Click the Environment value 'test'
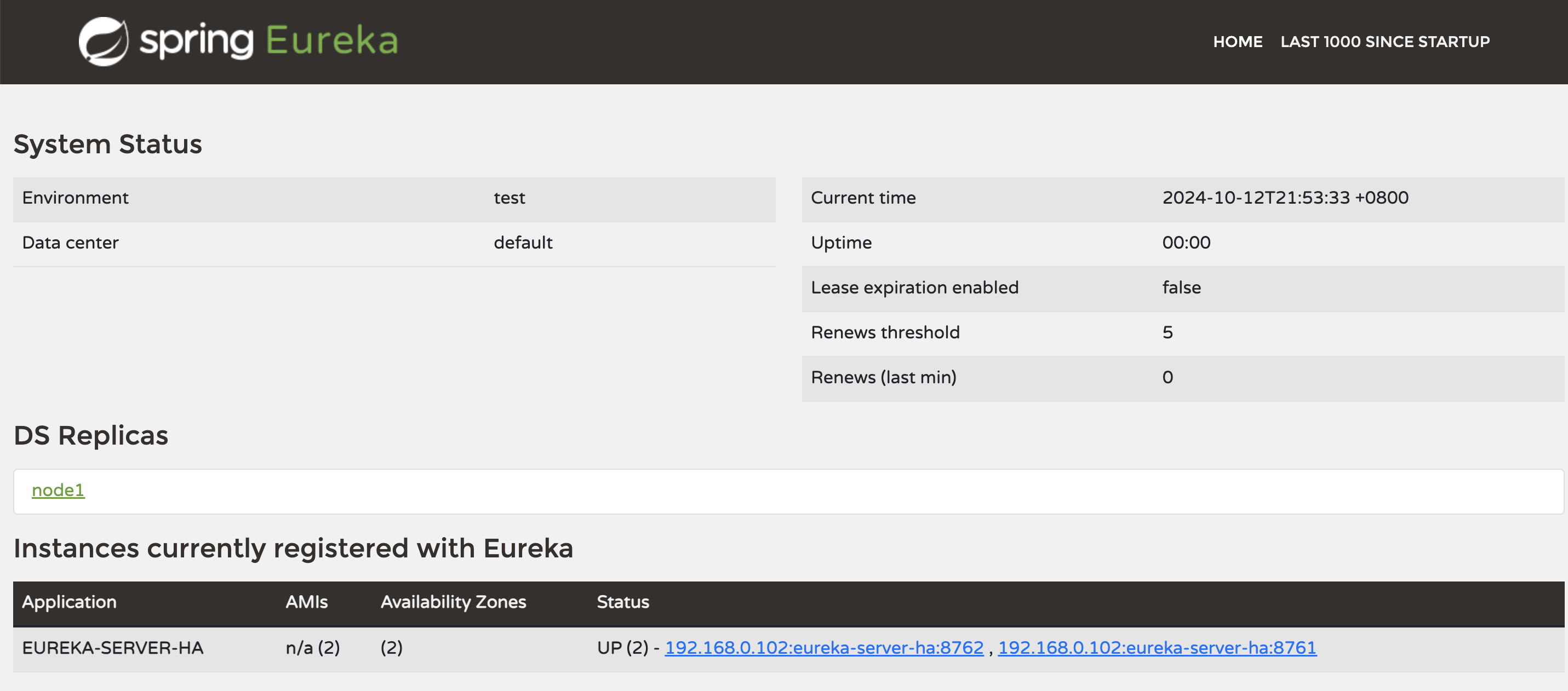The width and height of the screenshot is (1568, 691). [509, 198]
